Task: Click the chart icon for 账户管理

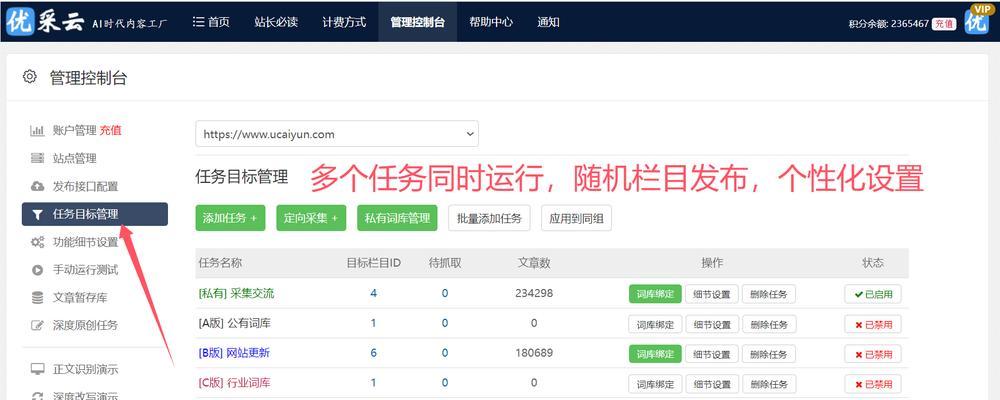Action: 38,131
